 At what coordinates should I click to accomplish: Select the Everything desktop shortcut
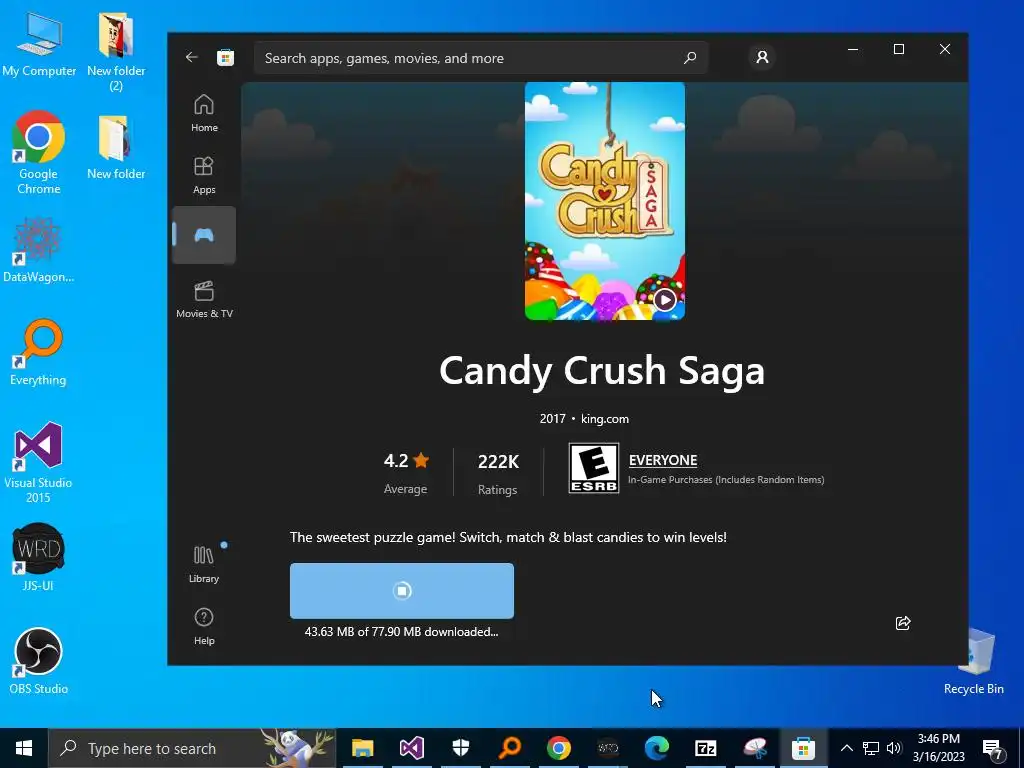click(x=39, y=353)
